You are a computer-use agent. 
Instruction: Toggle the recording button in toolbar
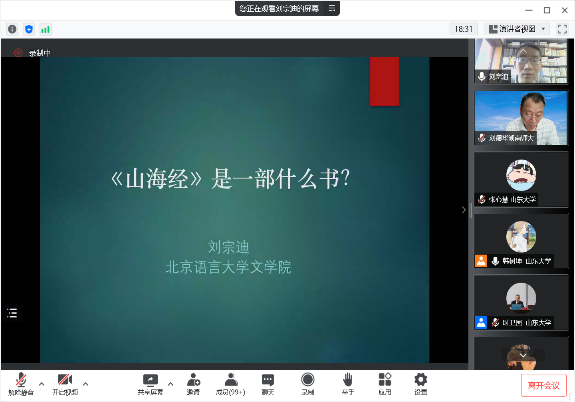308,384
